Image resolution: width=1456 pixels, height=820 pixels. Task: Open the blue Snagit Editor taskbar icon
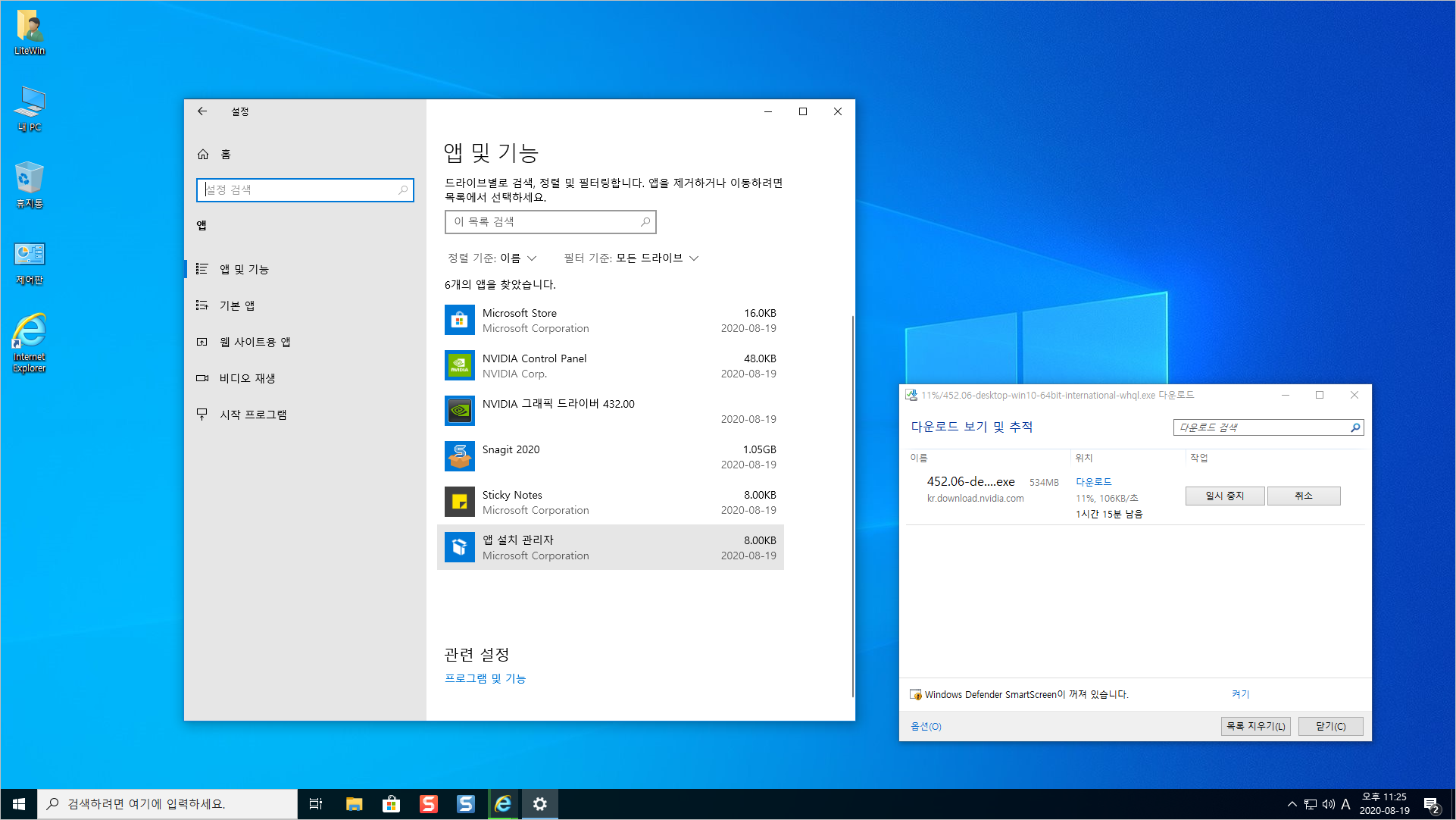coord(466,804)
